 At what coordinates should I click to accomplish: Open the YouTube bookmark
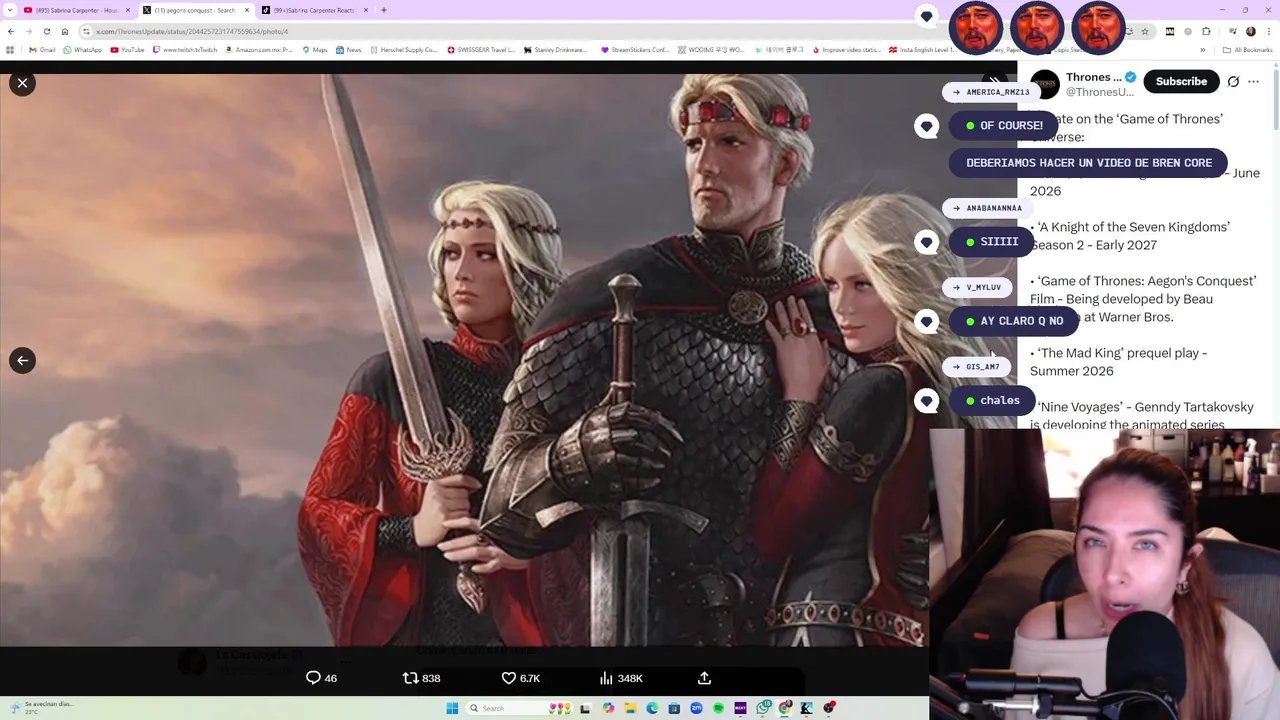tap(127, 50)
